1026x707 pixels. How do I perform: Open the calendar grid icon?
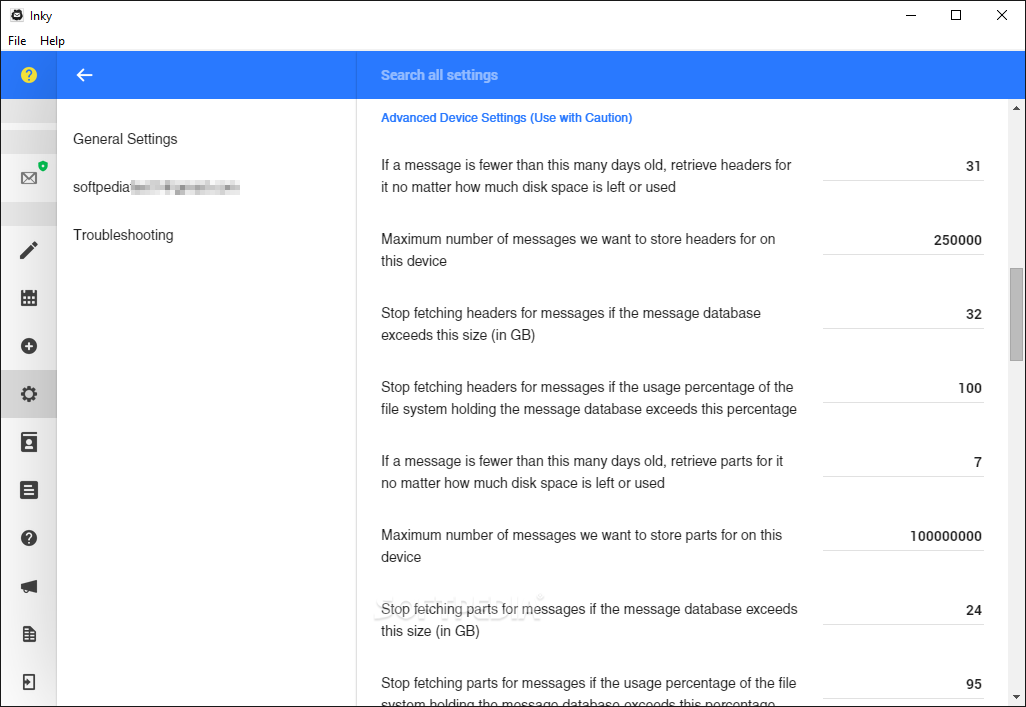[29, 298]
